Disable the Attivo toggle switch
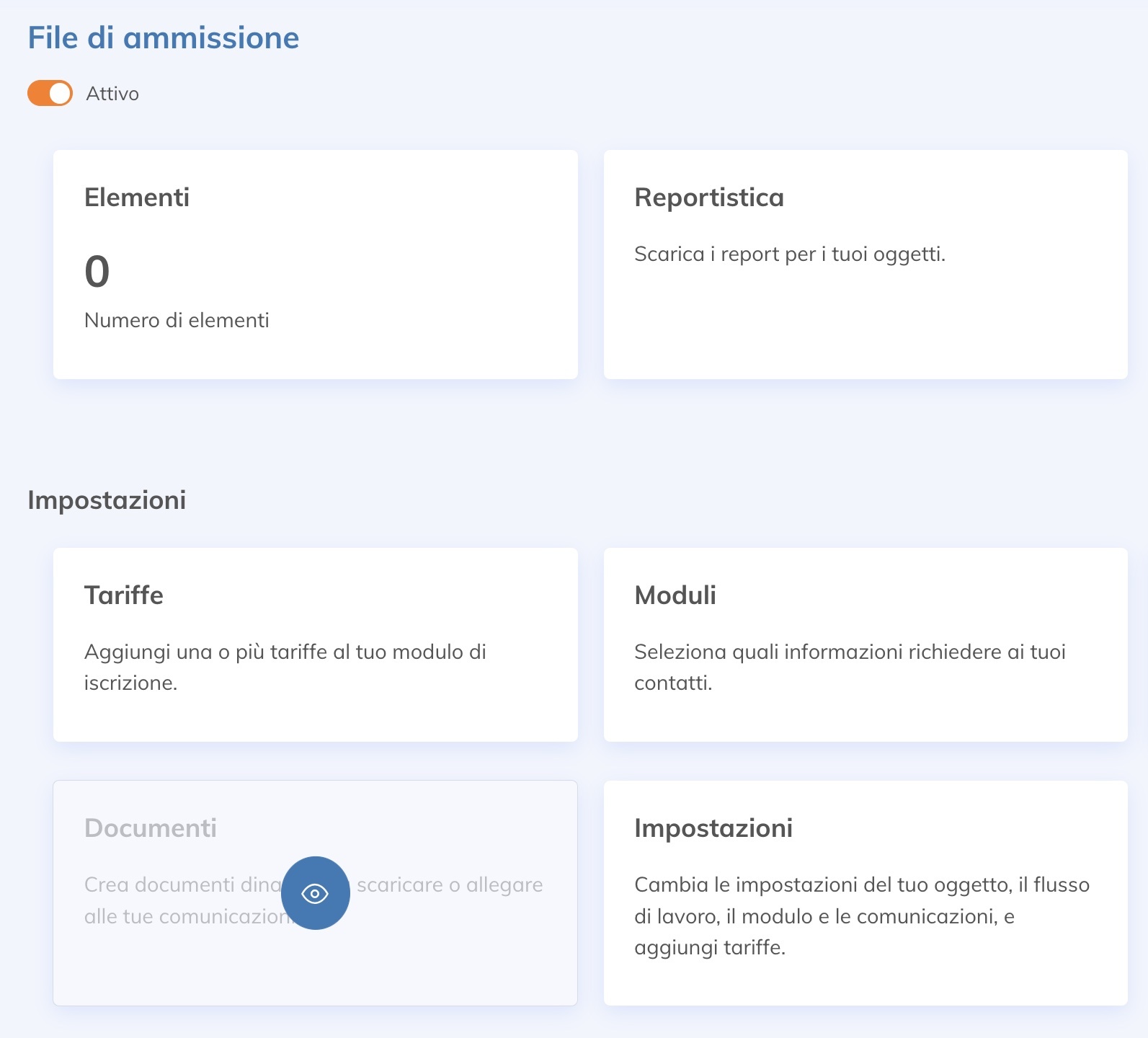Viewport: 1148px width, 1038px height. [x=50, y=94]
